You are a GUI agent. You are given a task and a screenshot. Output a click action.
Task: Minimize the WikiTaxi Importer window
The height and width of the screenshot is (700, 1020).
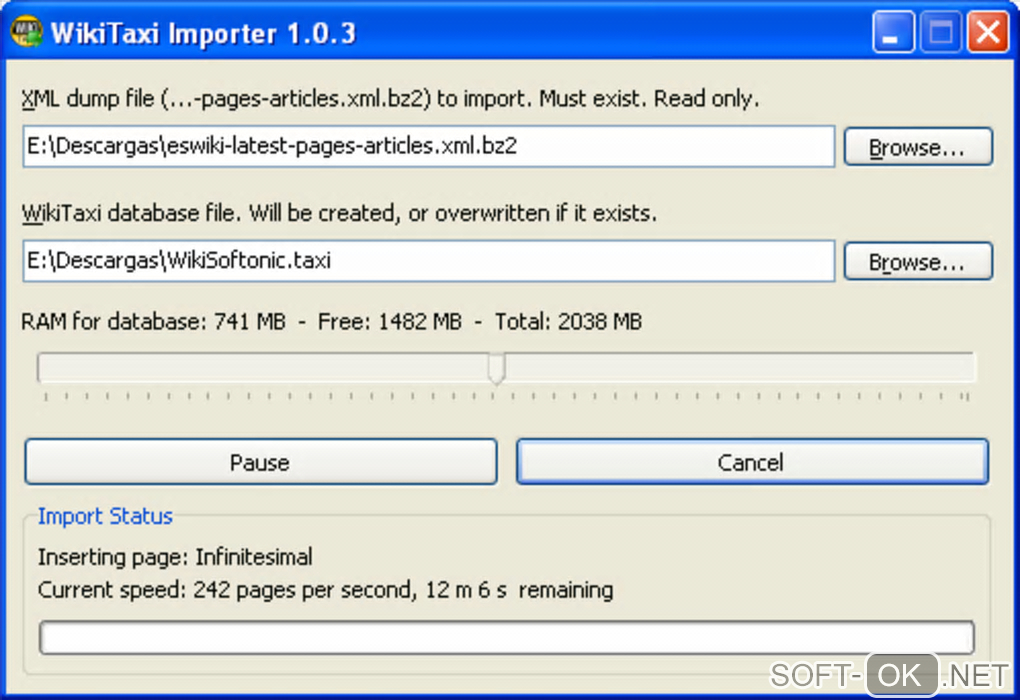(x=892, y=32)
